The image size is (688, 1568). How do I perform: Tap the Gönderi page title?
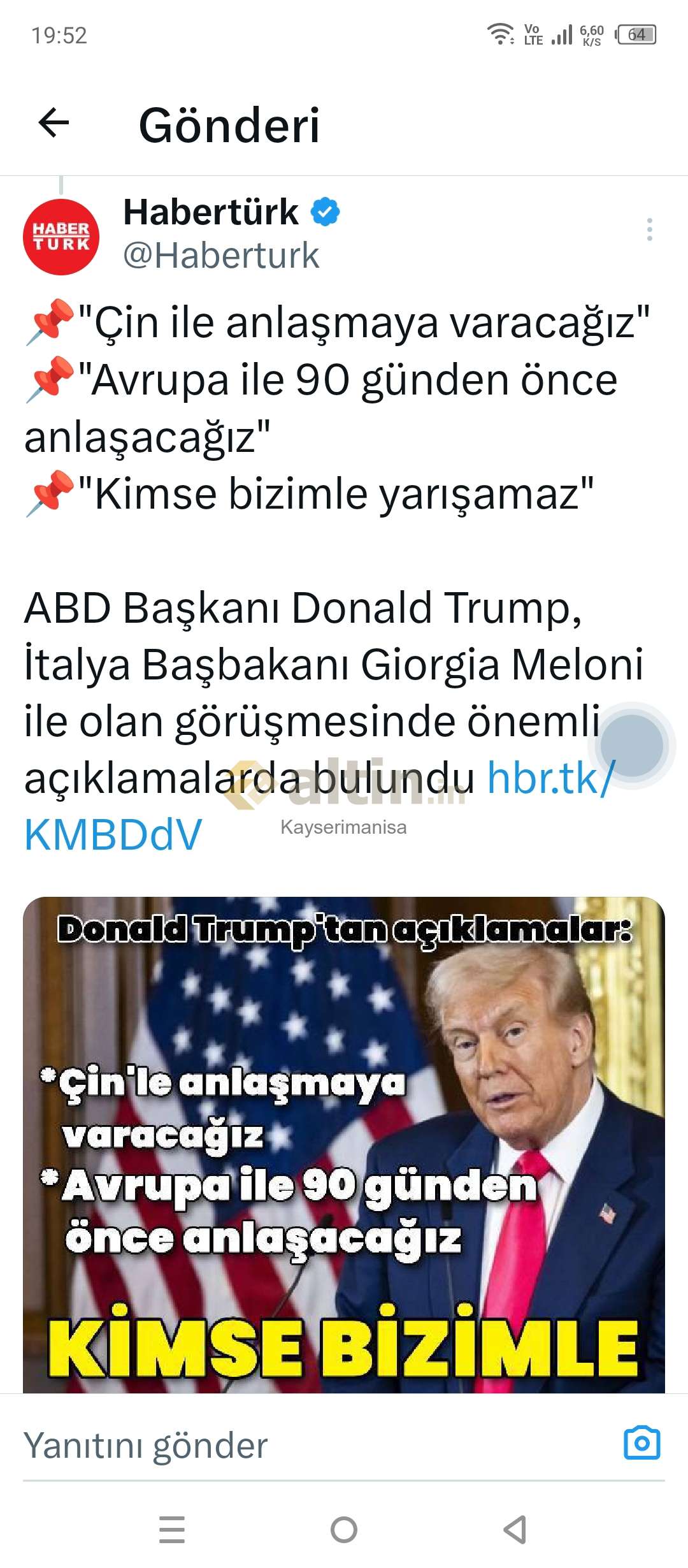(x=229, y=125)
